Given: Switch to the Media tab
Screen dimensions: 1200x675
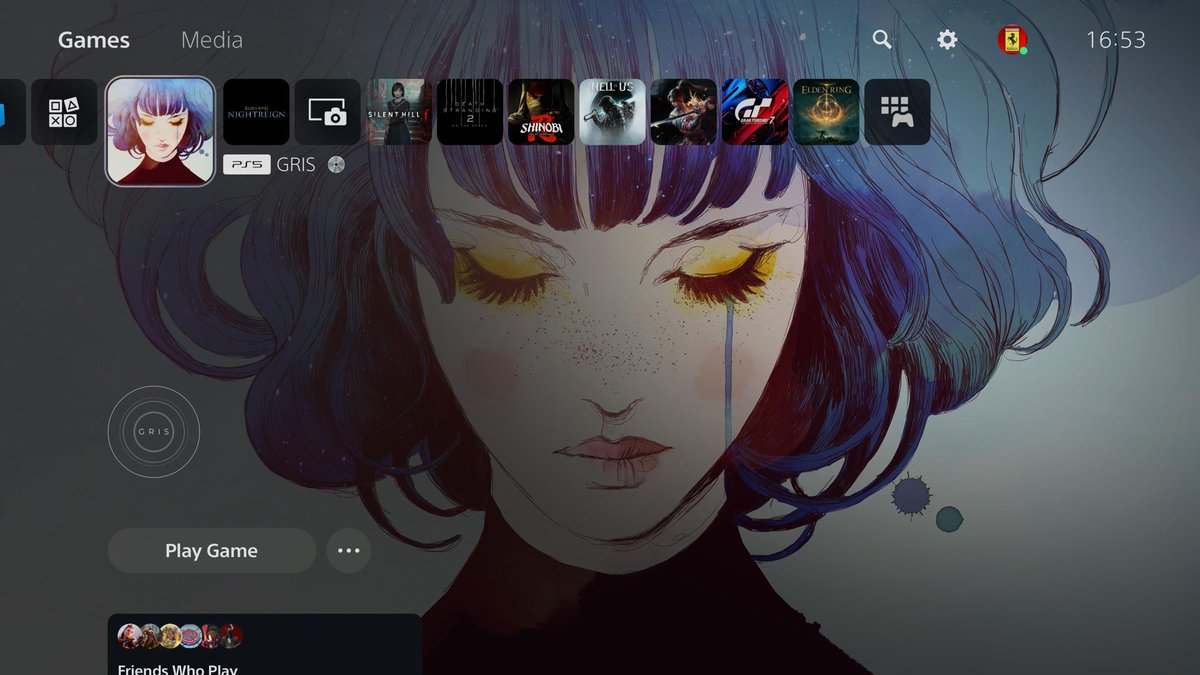Looking at the screenshot, I should [x=212, y=40].
